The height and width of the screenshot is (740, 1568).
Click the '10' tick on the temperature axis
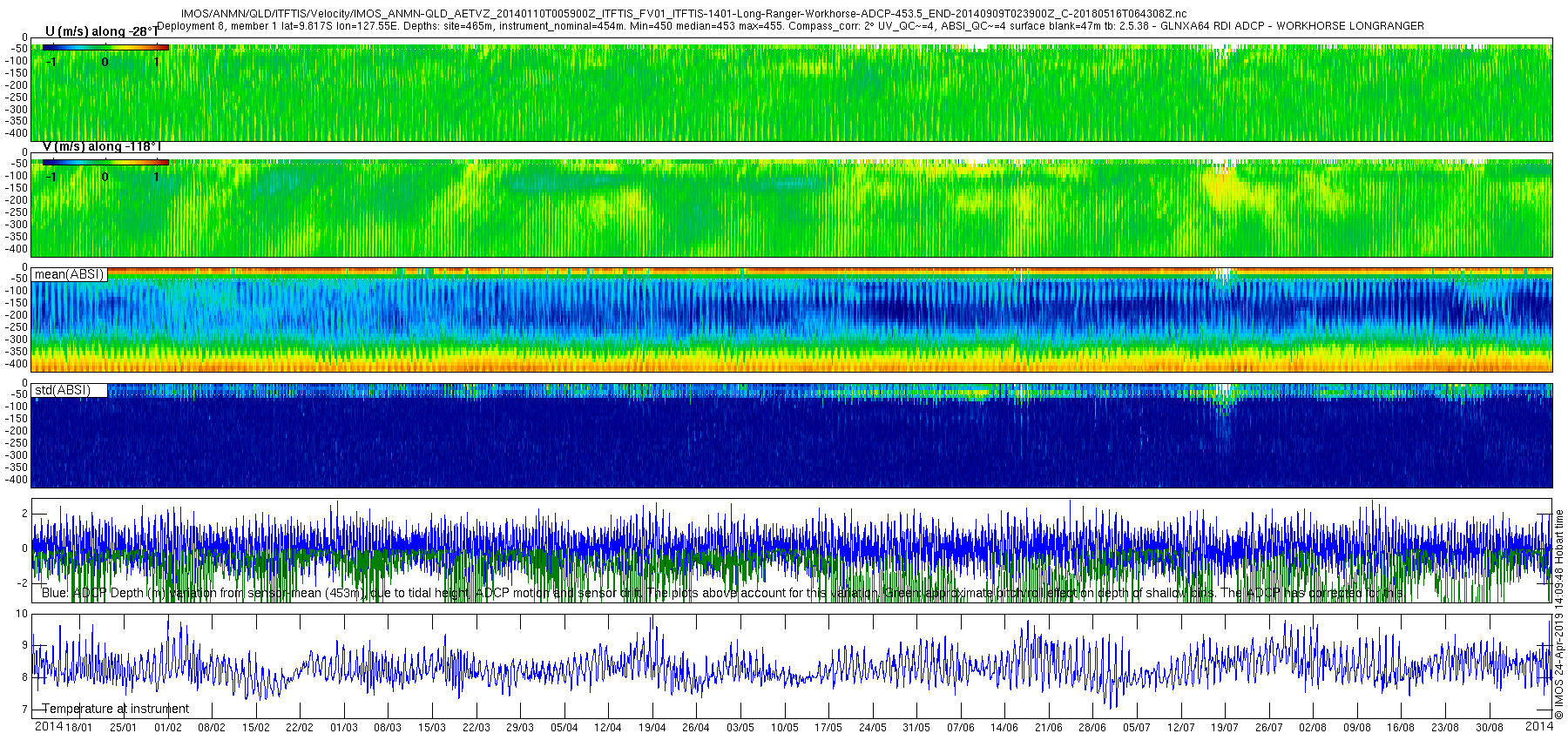click(23, 614)
